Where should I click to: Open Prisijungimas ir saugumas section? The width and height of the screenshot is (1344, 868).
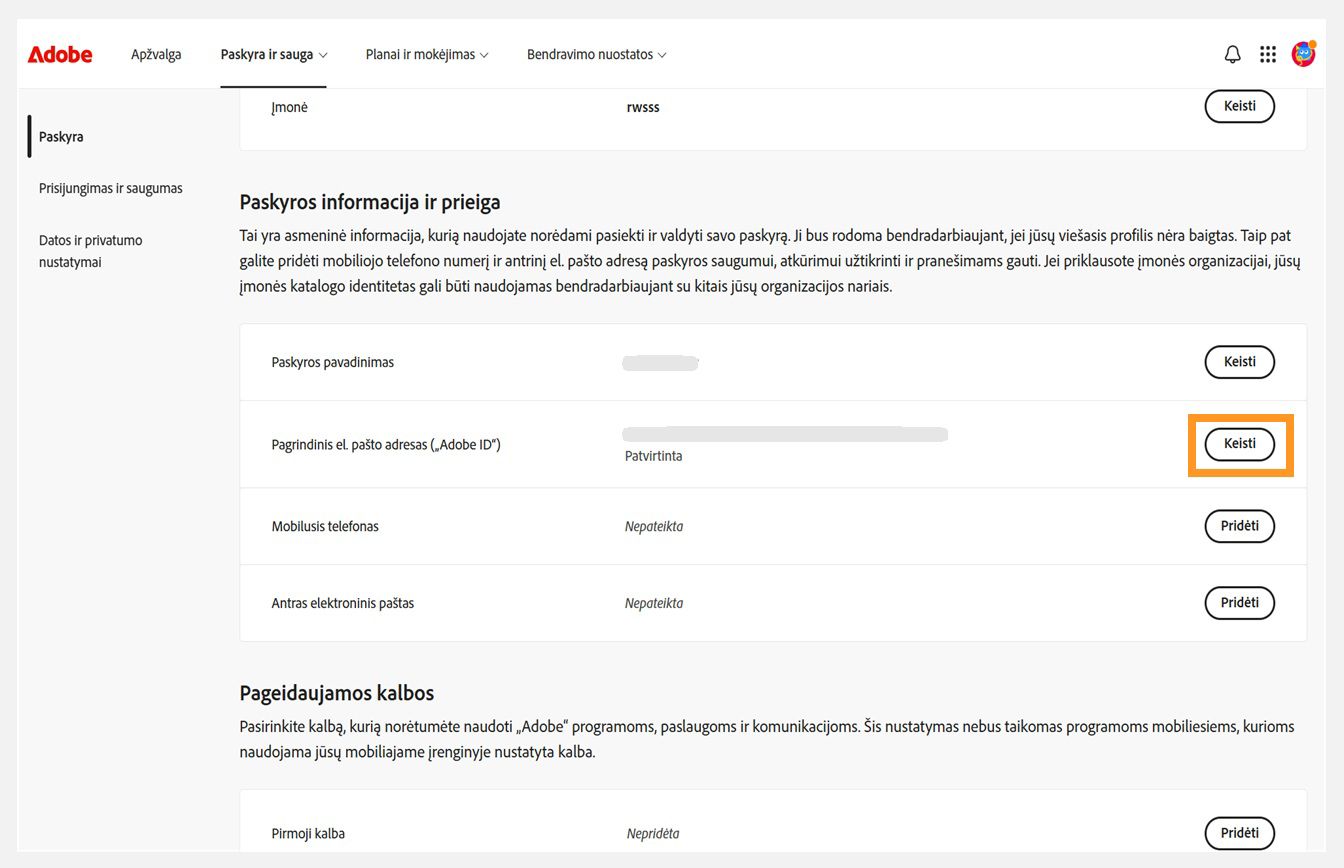coord(110,187)
